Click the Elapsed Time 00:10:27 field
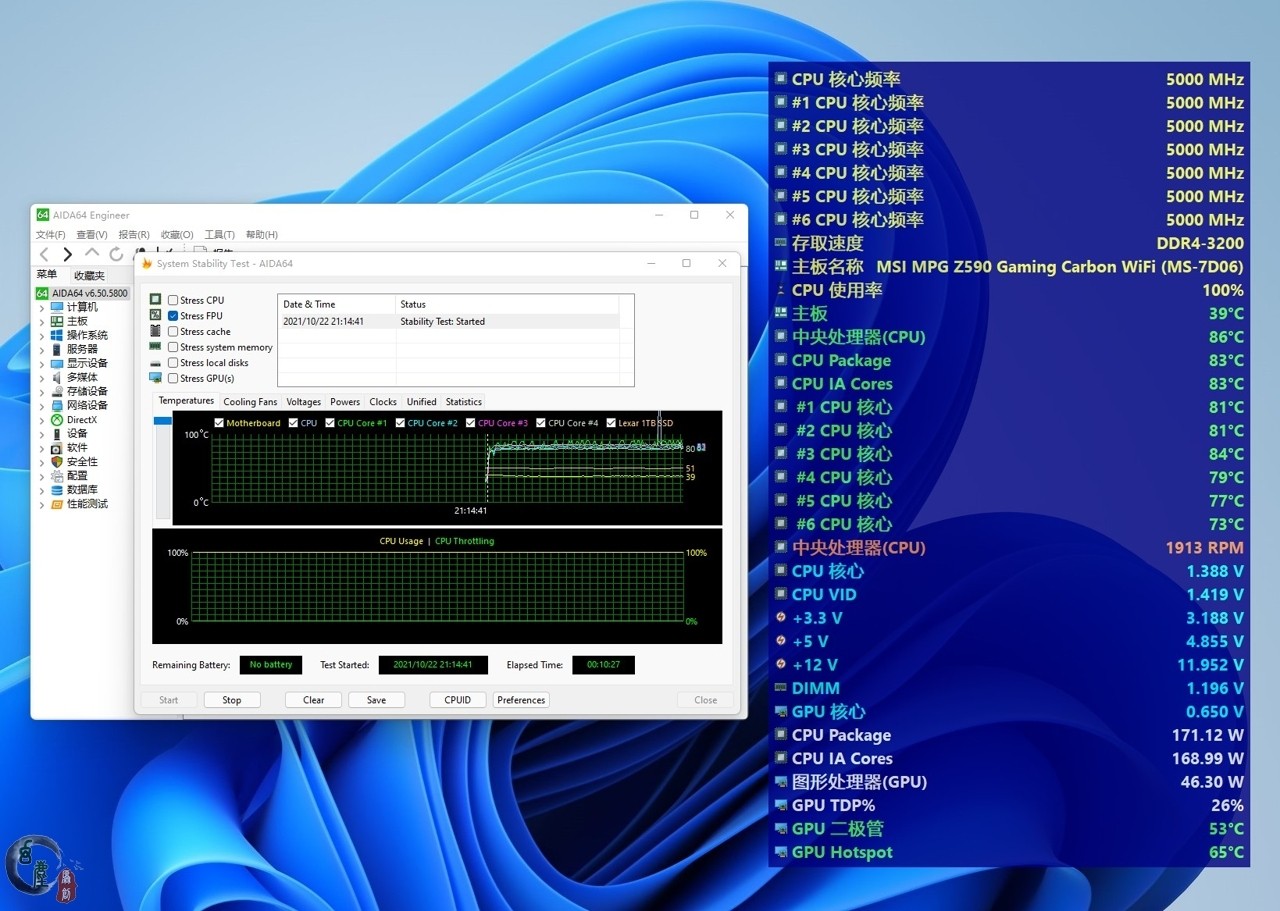This screenshot has width=1280, height=911. (x=603, y=665)
